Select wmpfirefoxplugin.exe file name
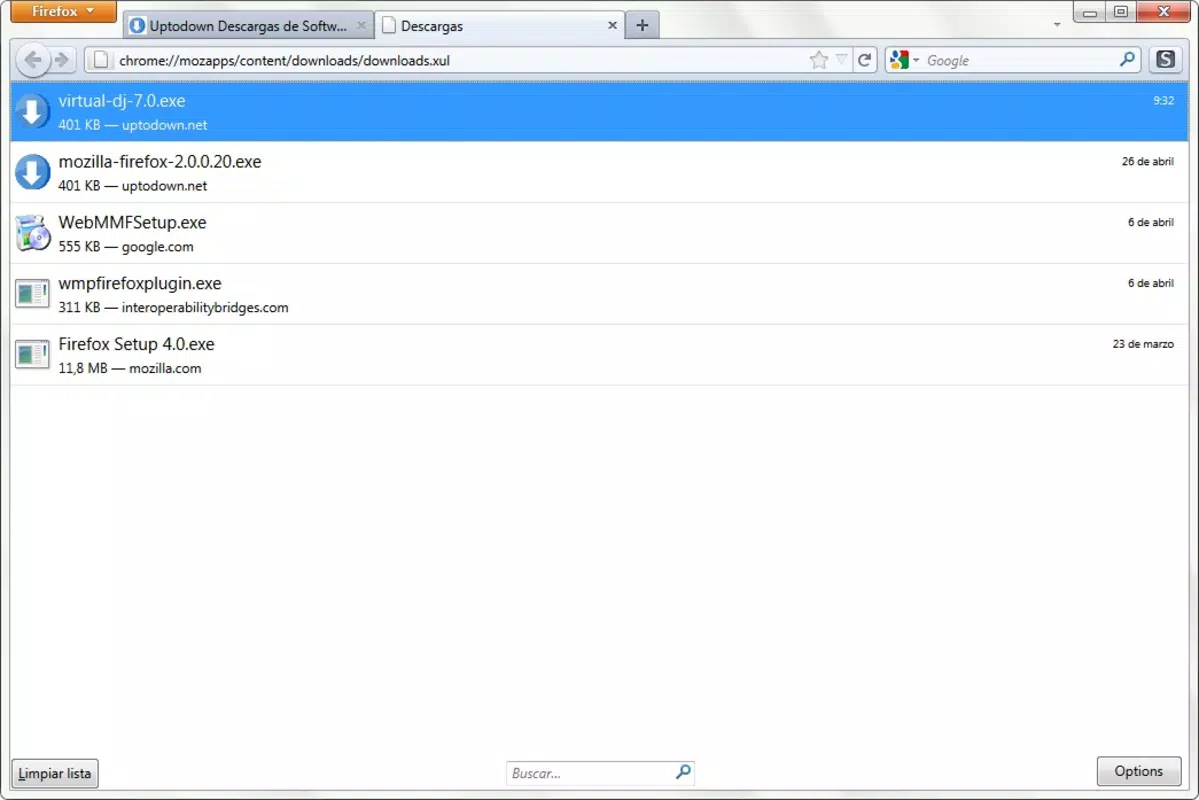The height and width of the screenshot is (800, 1199). (x=140, y=283)
